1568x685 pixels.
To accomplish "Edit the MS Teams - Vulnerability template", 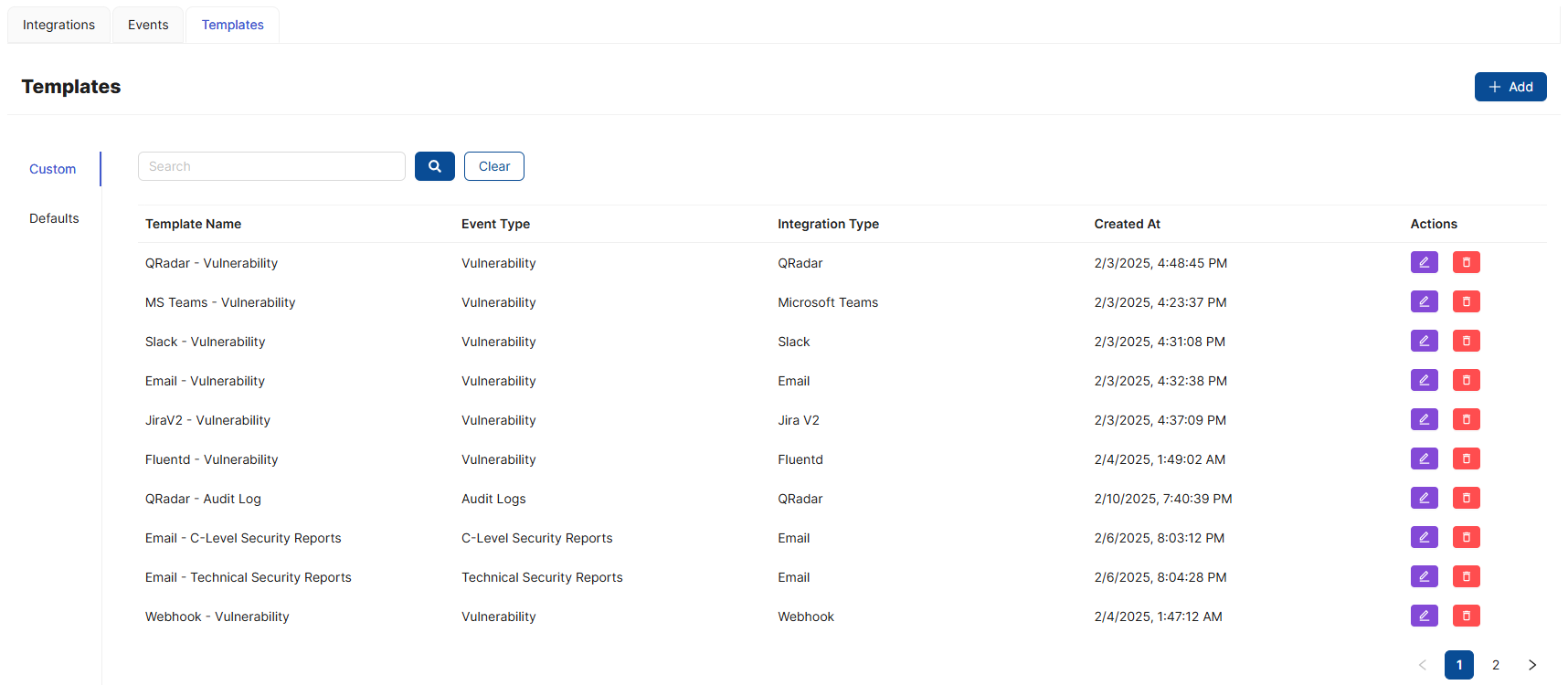I will click(x=1424, y=302).
